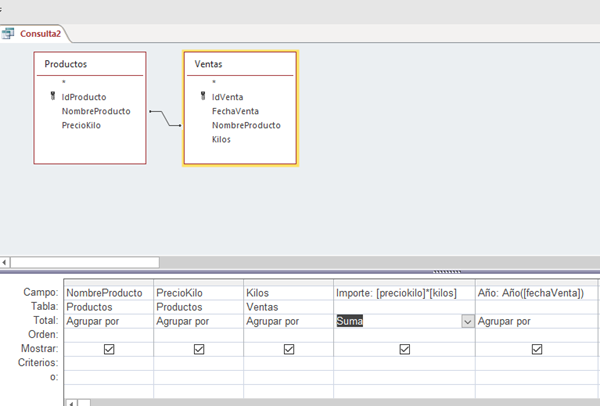Image resolution: width=600 pixels, height=406 pixels.
Task: Select PrecioKilo field in Productos table
Action: (81, 126)
